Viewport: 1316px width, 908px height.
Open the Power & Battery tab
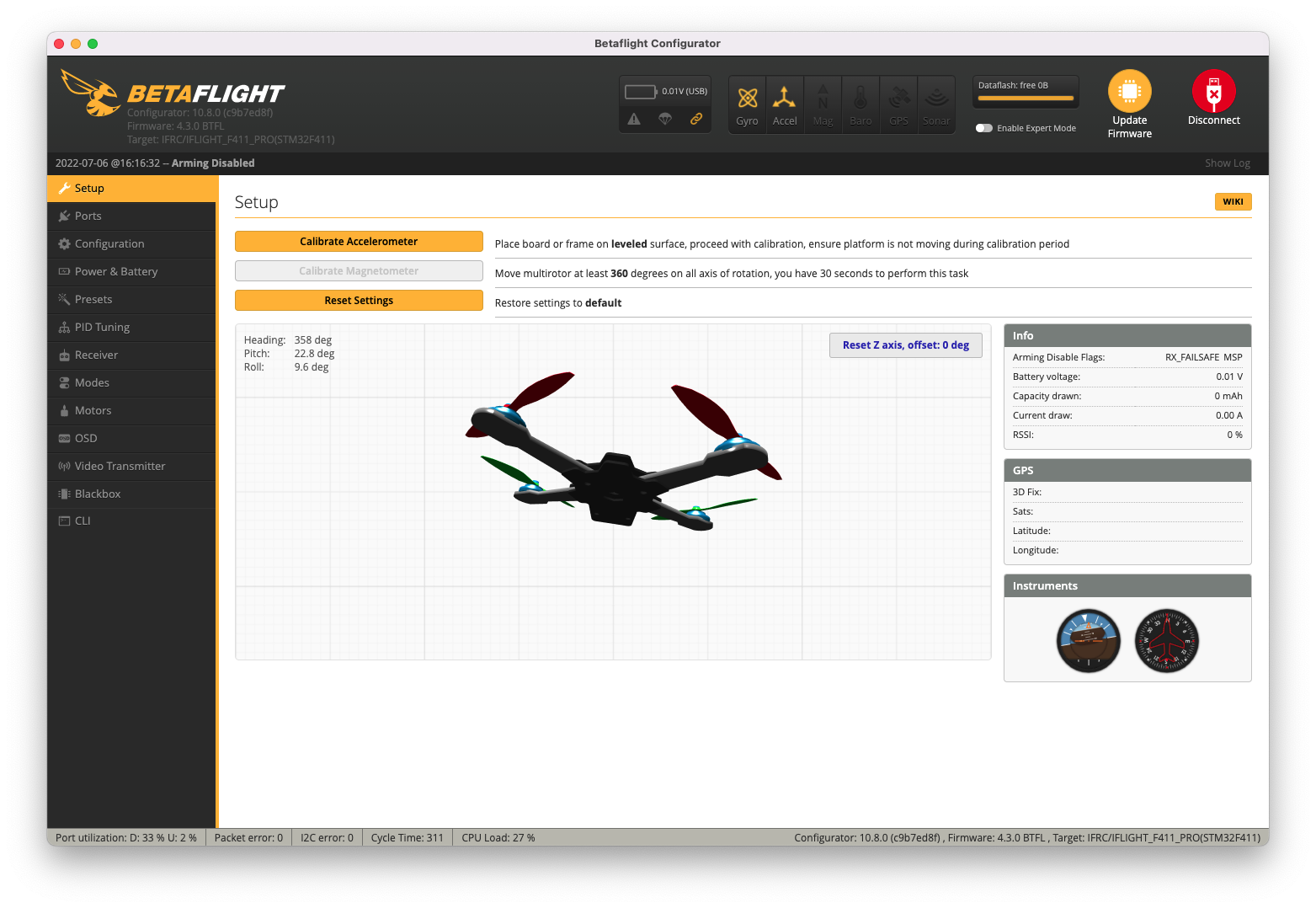point(131,271)
